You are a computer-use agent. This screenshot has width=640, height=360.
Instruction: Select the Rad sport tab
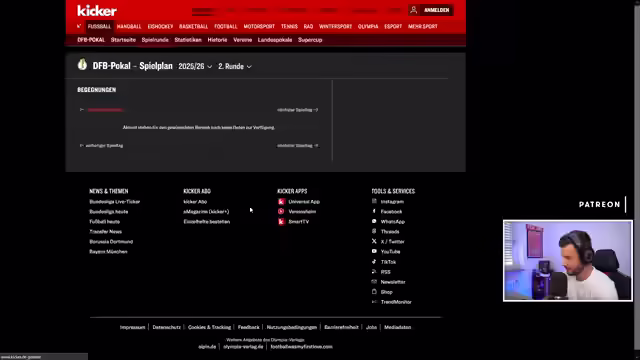(308, 27)
